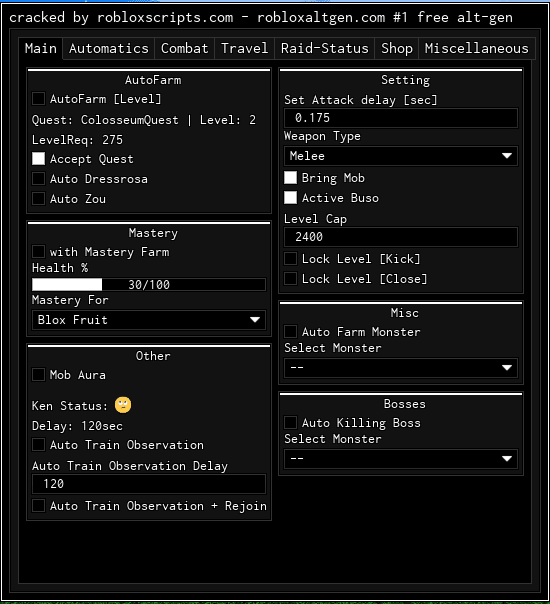The image size is (550, 604).
Task: Tick the Auto Killing Boss checkbox
Action: 290,423
